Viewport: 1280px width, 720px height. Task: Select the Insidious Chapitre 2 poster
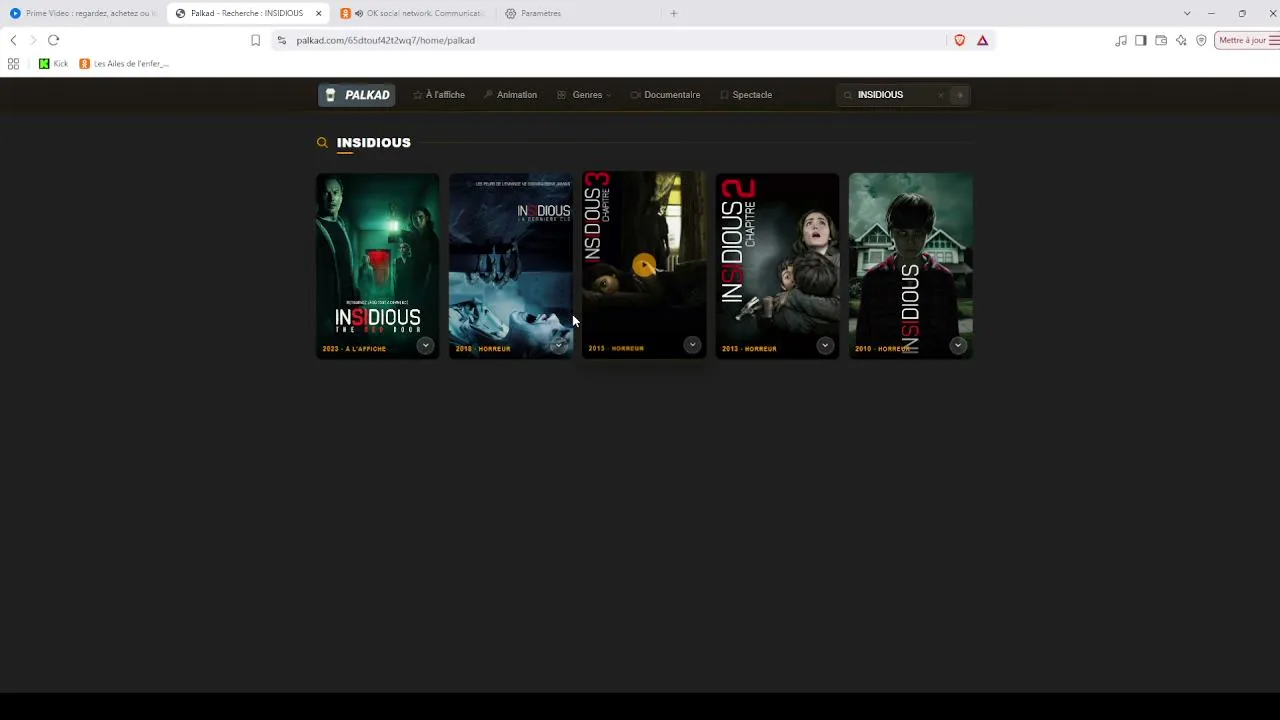click(x=777, y=265)
